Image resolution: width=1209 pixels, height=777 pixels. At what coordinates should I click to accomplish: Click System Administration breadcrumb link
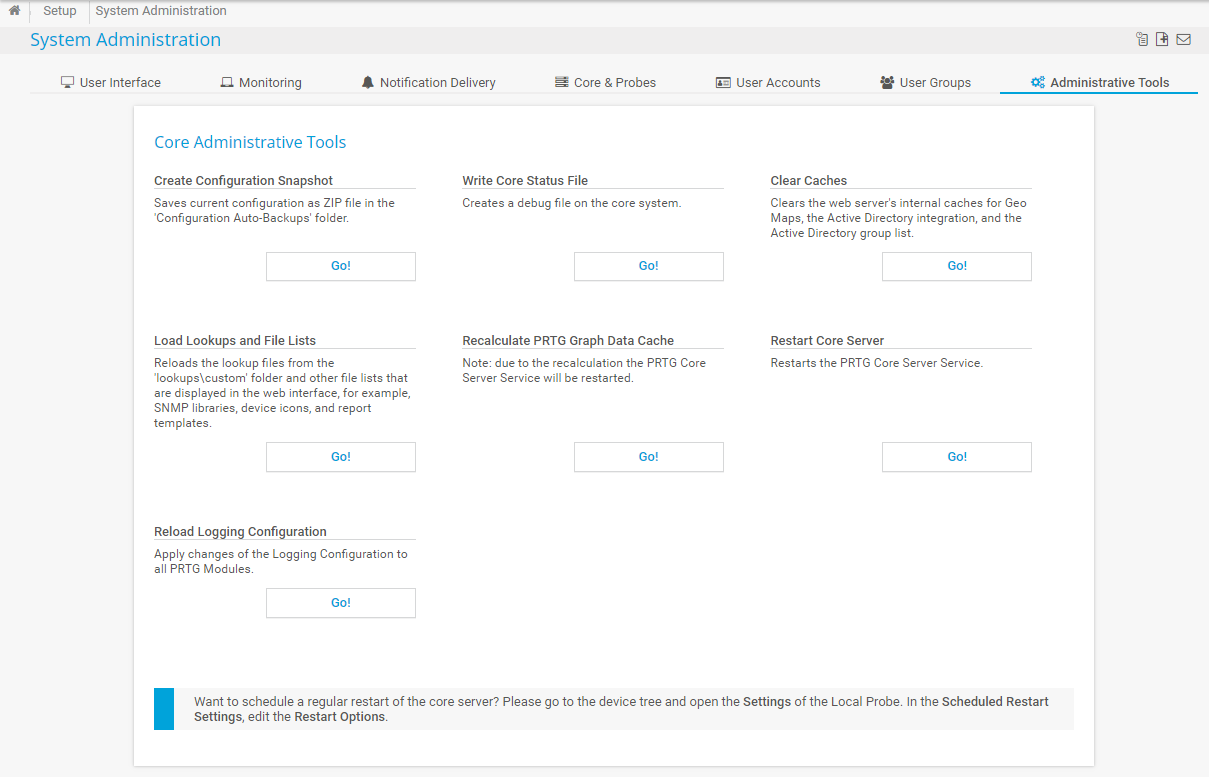[161, 11]
